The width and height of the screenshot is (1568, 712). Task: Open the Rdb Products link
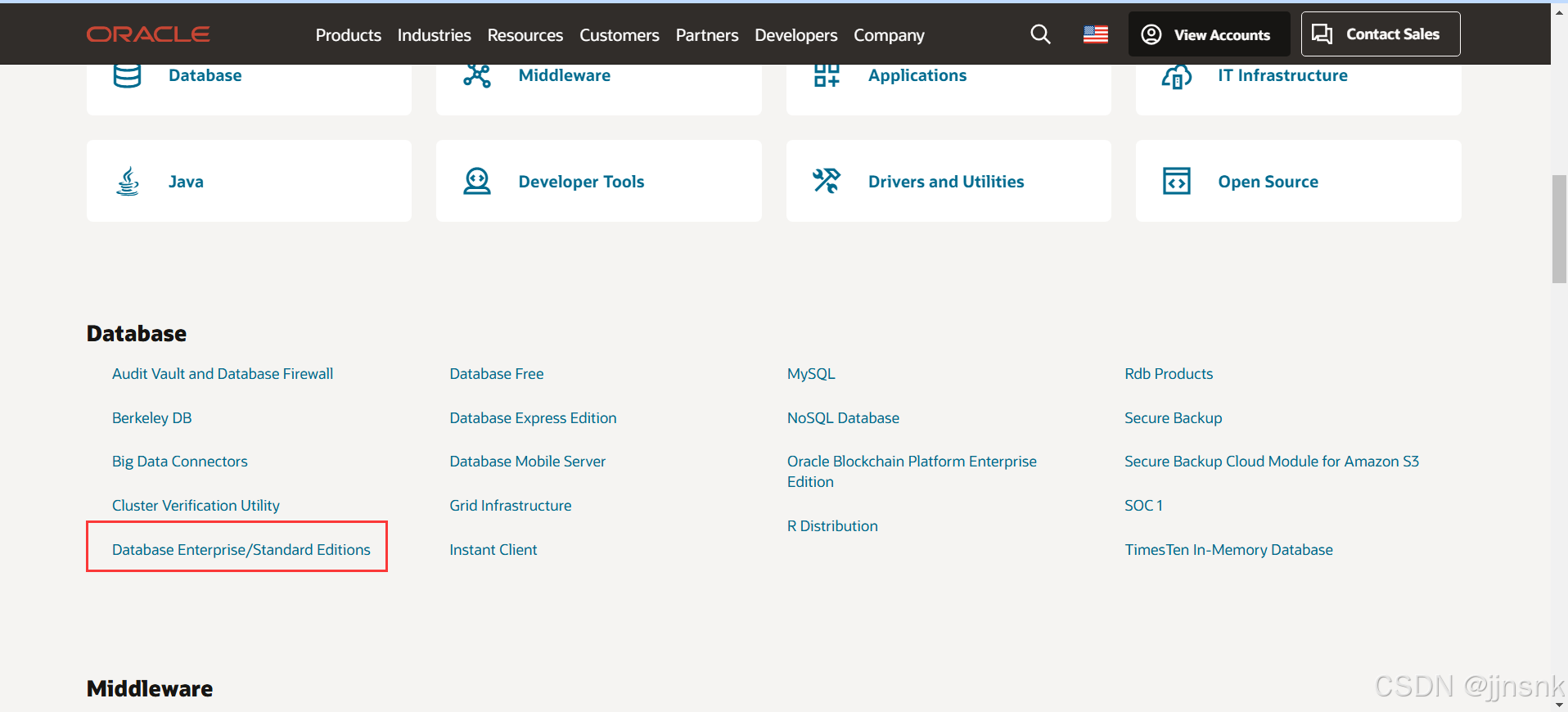click(x=1169, y=374)
